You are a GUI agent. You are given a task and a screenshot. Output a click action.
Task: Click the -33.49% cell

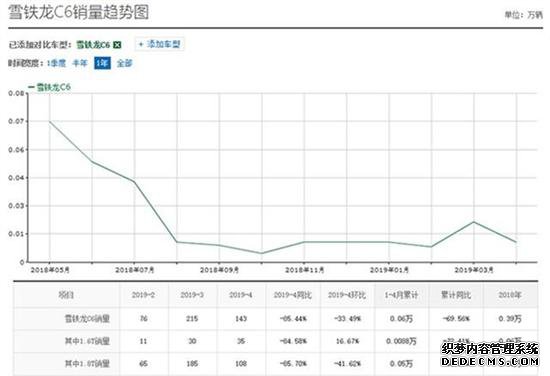[347, 318]
